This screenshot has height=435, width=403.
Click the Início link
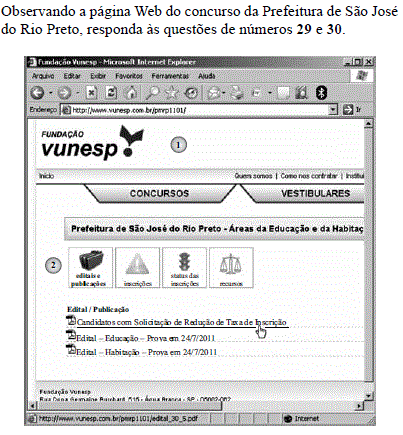(47, 176)
